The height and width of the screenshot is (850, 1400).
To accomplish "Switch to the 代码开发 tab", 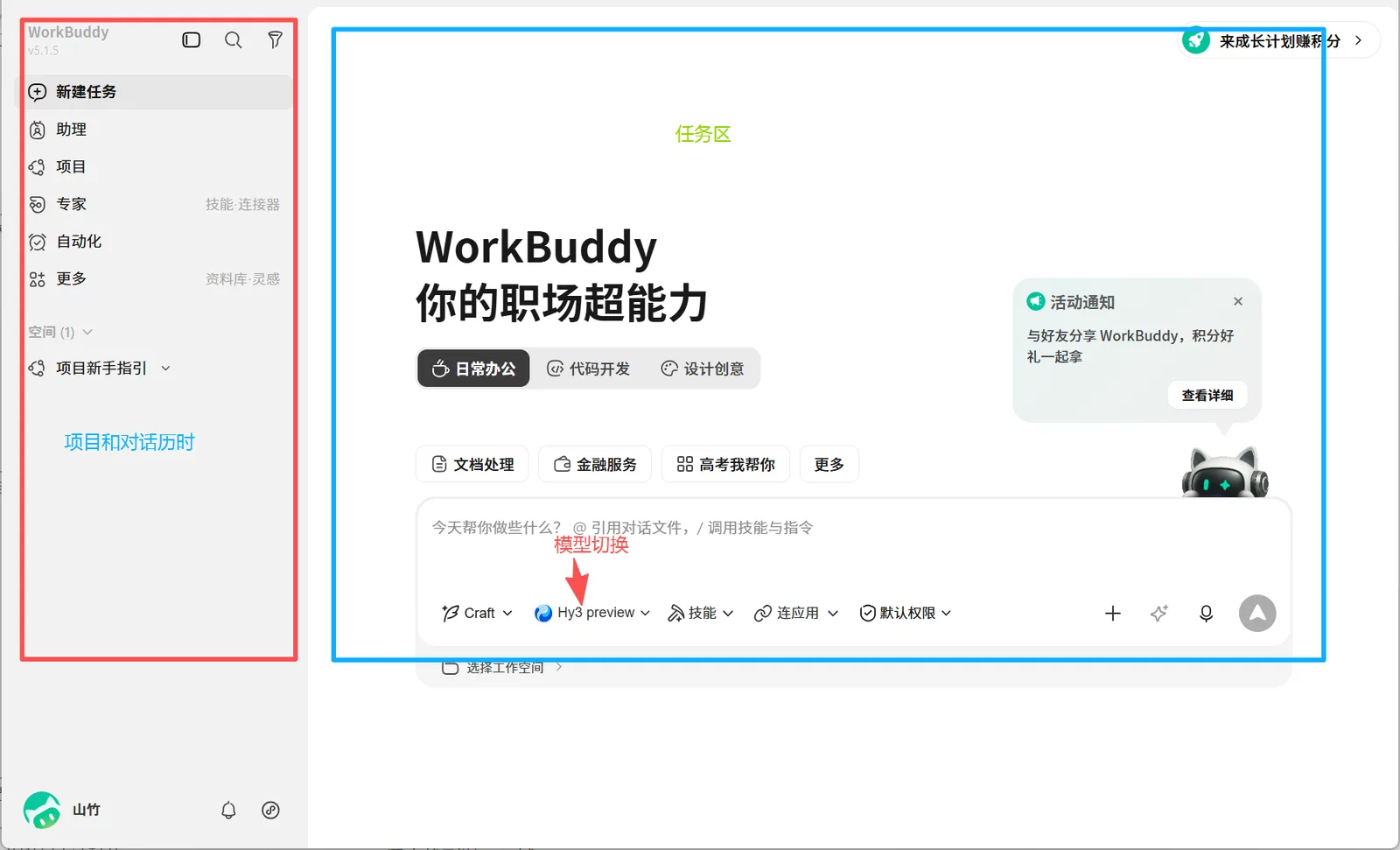I will point(589,369).
